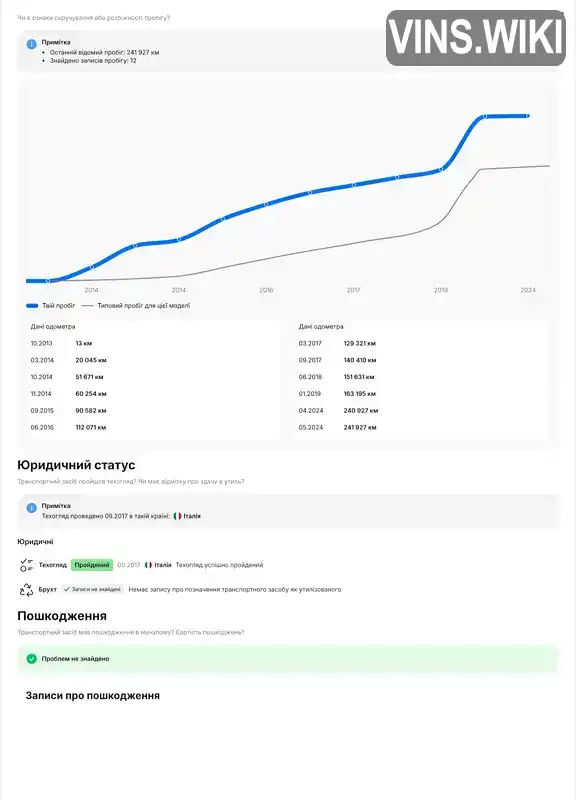This screenshot has width=576, height=800.
Task: Click the Записи не знайдені badge
Action: (x=93, y=589)
